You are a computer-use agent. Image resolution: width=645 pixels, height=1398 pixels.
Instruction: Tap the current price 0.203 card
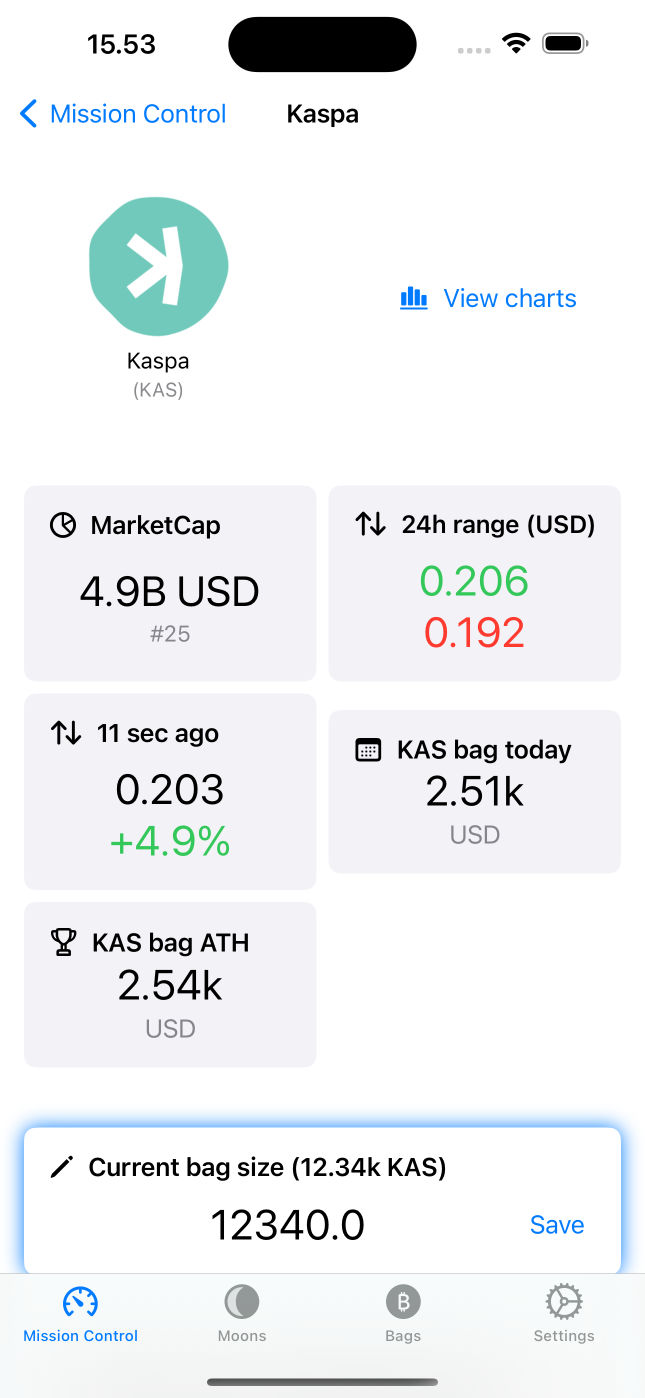pos(170,791)
